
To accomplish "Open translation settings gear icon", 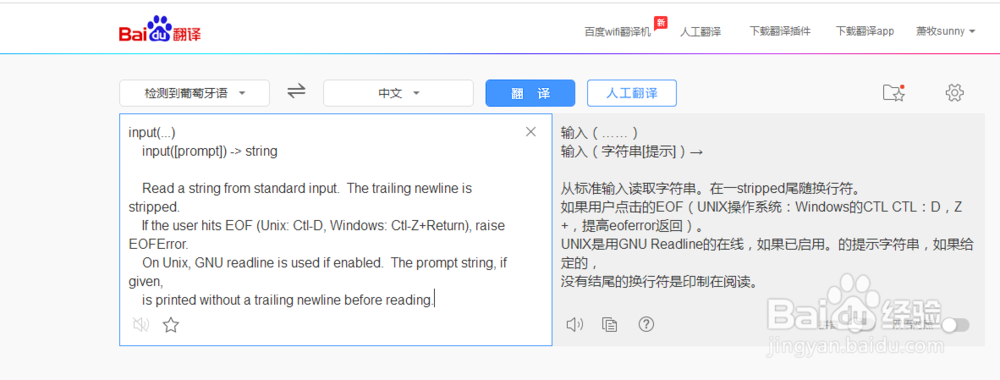I will [x=954, y=92].
